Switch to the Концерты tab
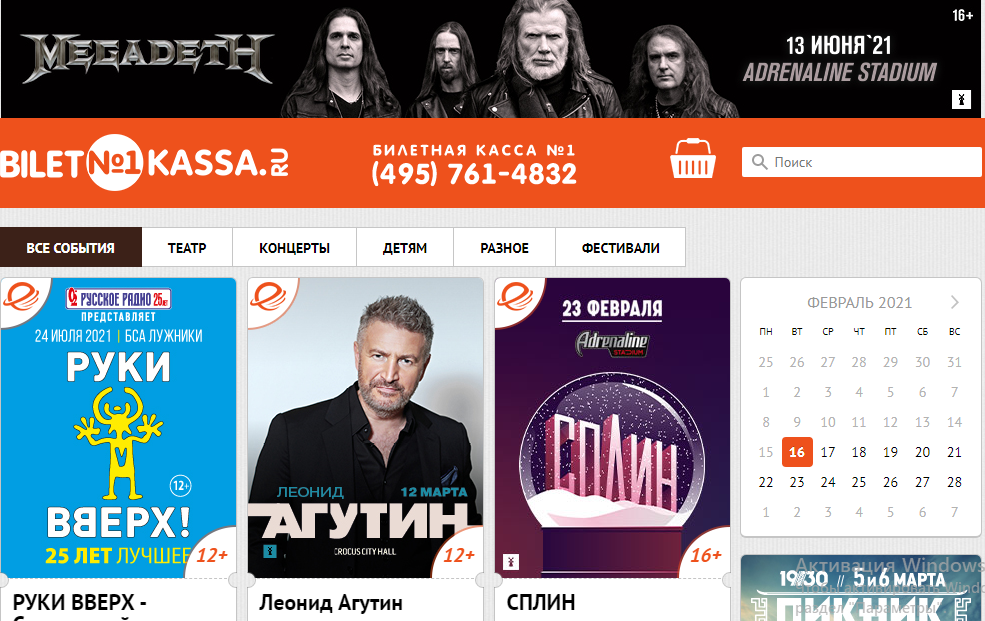Screen dimensions: 985x621 coord(294,247)
